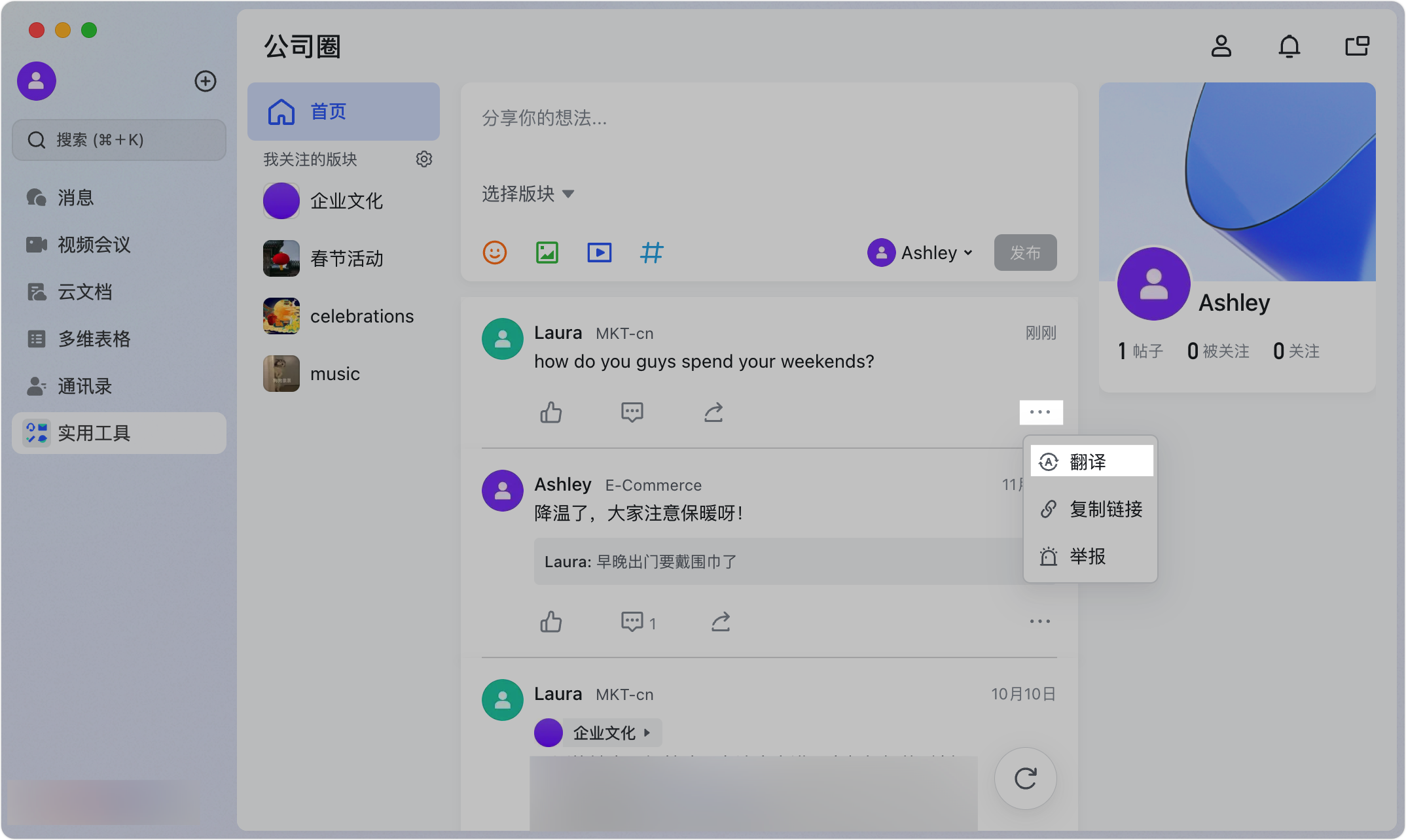Click more options on Laura's weekends post
Screen dimensions: 1406x840
(x=1041, y=412)
